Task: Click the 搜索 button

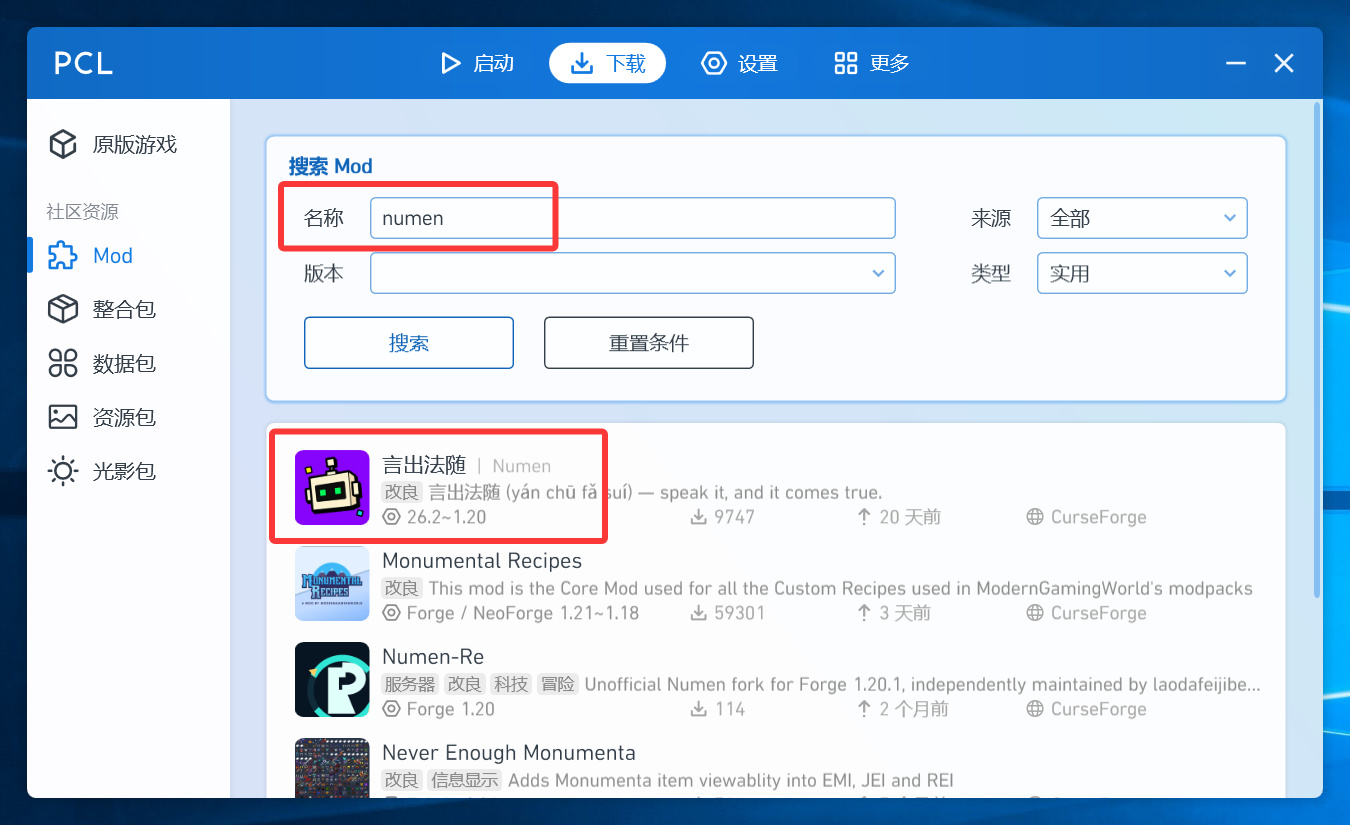Action: (409, 343)
